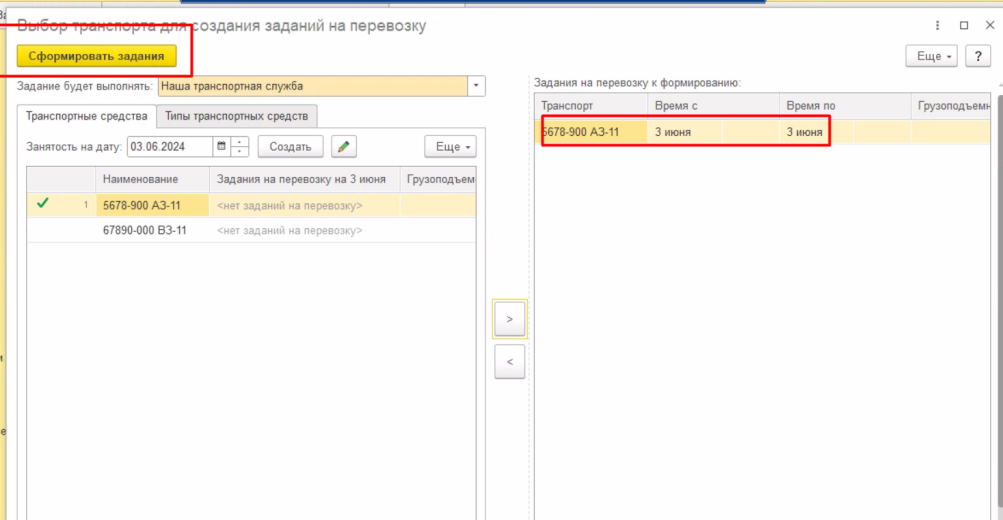The image size is (1003, 520).
Task: Toggle the green checkmark on row 5678-900 АЗ-11
Action: pyautogui.click(x=42, y=204)
